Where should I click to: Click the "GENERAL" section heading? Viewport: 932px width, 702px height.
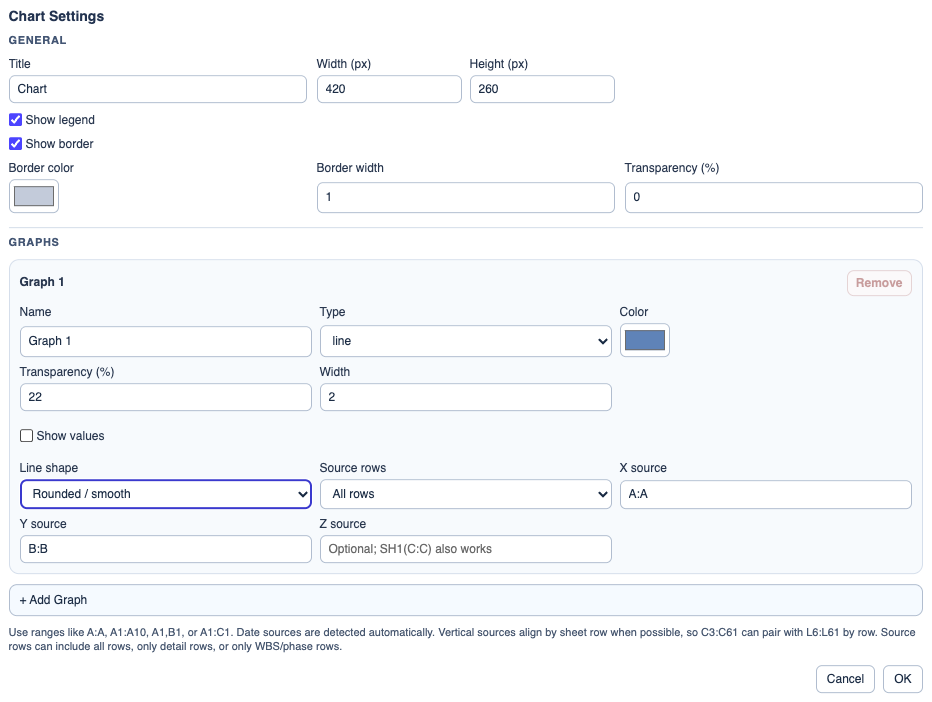pyautogui.click(x=37, y=40)
